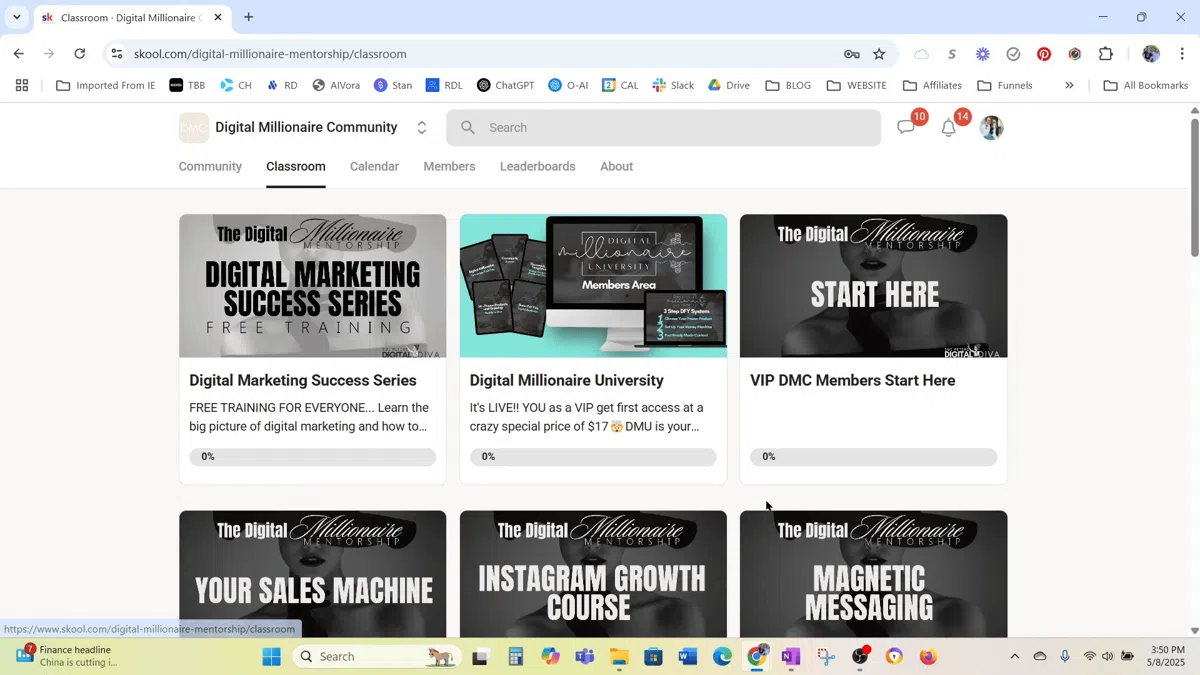View the About tab

point(616,166)
